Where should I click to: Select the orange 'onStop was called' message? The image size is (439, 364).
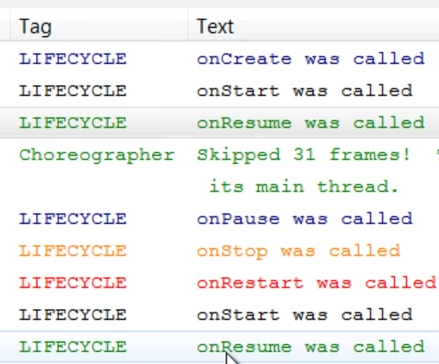[299, 251]
